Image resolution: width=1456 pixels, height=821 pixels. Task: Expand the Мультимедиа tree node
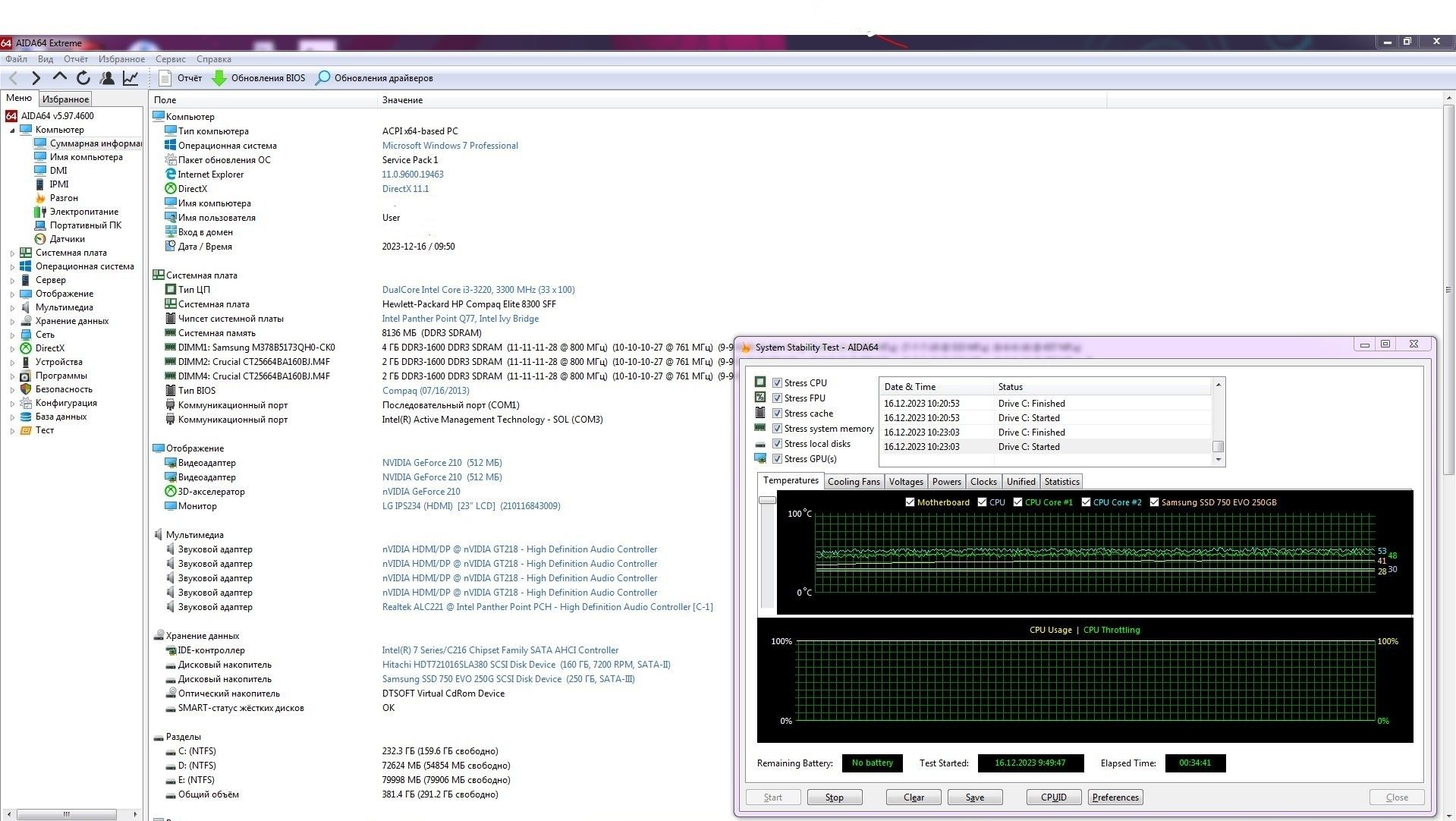[12, 308]
